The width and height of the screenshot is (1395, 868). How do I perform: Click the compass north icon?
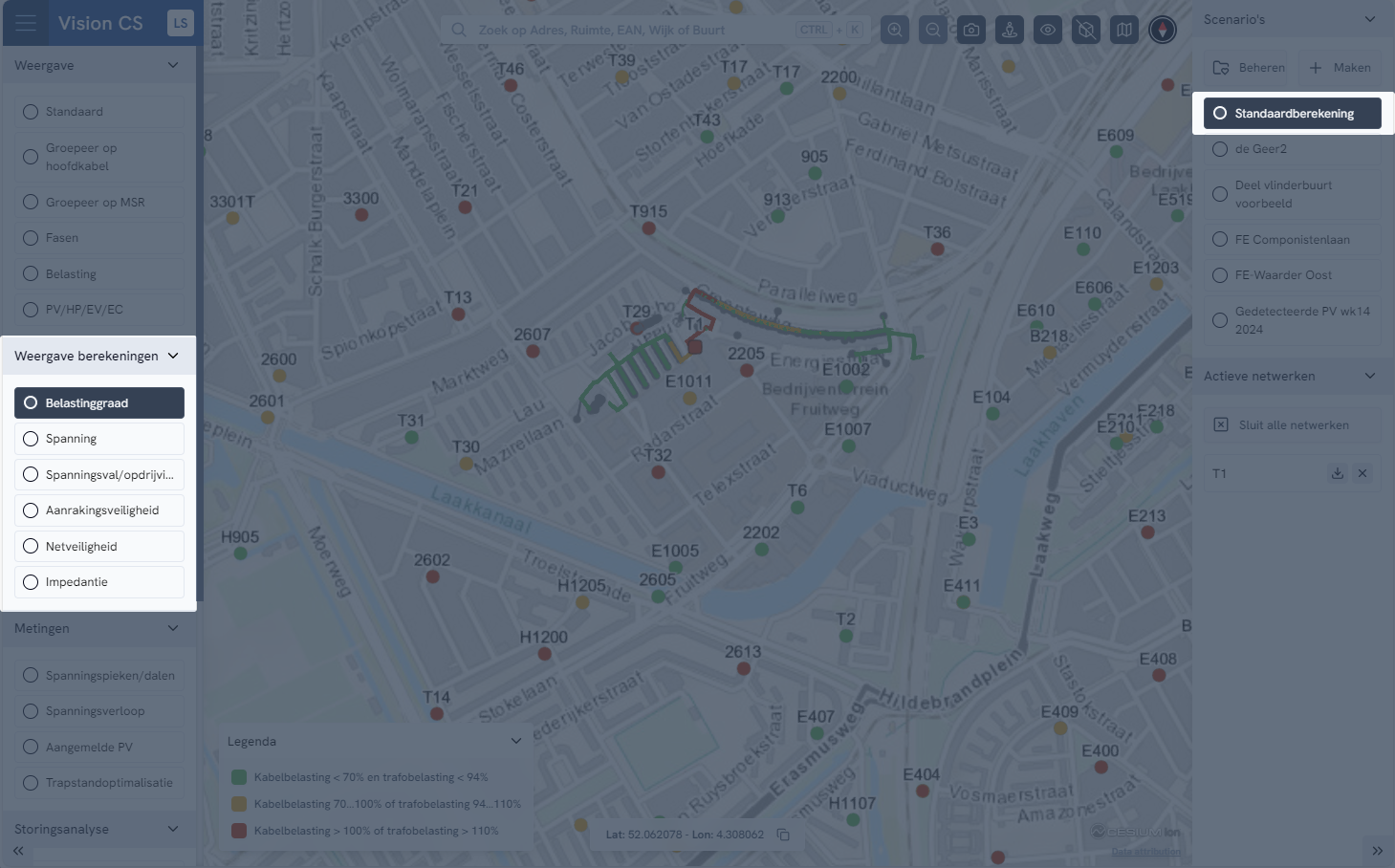1163,30
